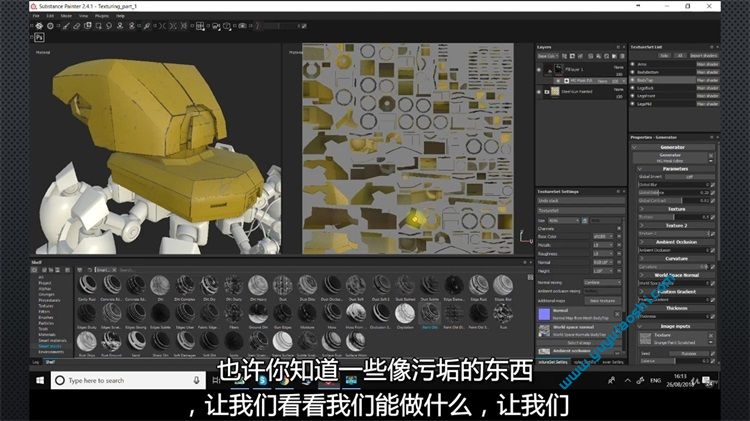Image resolution: width=750 pixels, height=421 pixels.
Task: Click the Start menu button
Action: [40, 380]
